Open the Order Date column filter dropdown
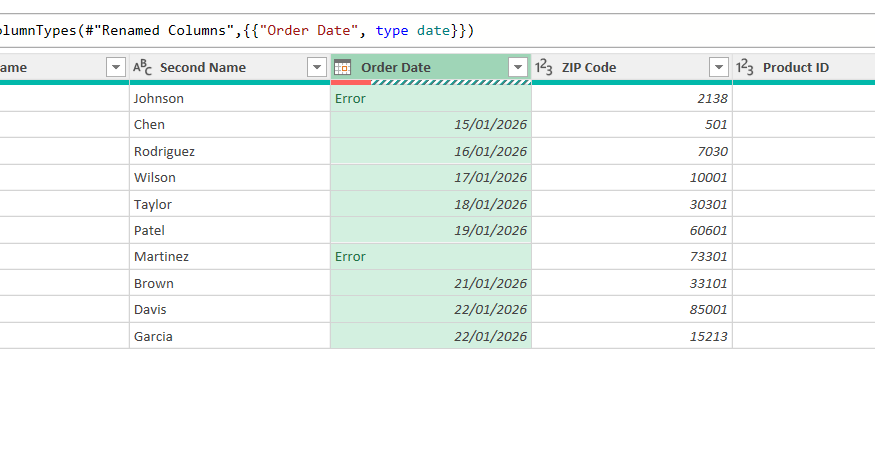Viewport: 875px width, 450px height. (518, 68)
